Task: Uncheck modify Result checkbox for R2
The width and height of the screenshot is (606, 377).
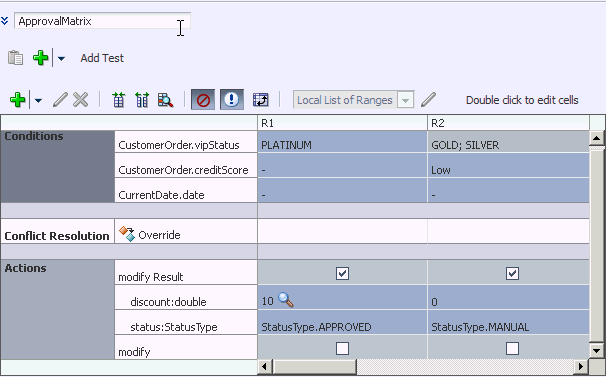Action: (x=512, y=273)
